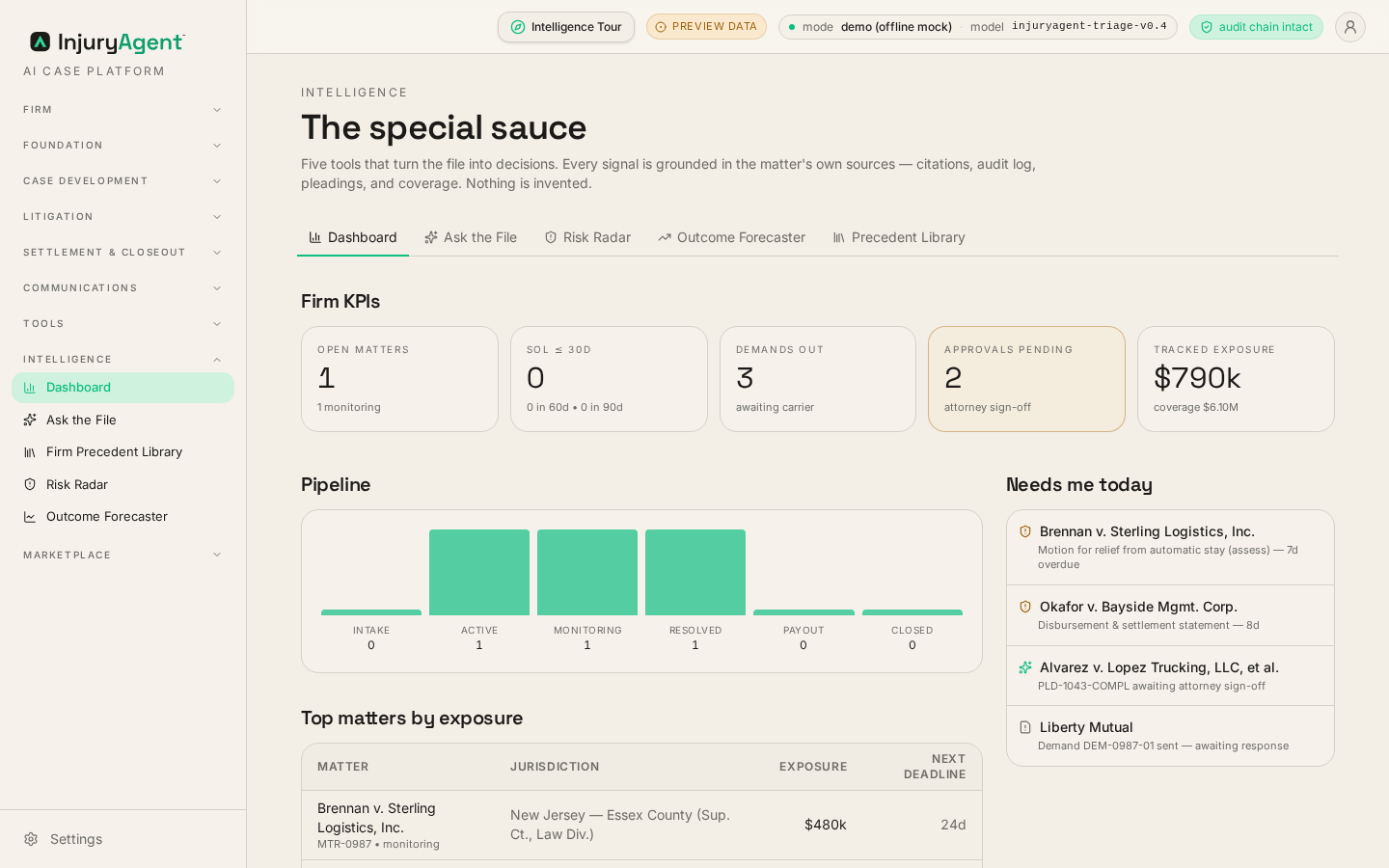Click the Settings gear icon

pos(31,839)
